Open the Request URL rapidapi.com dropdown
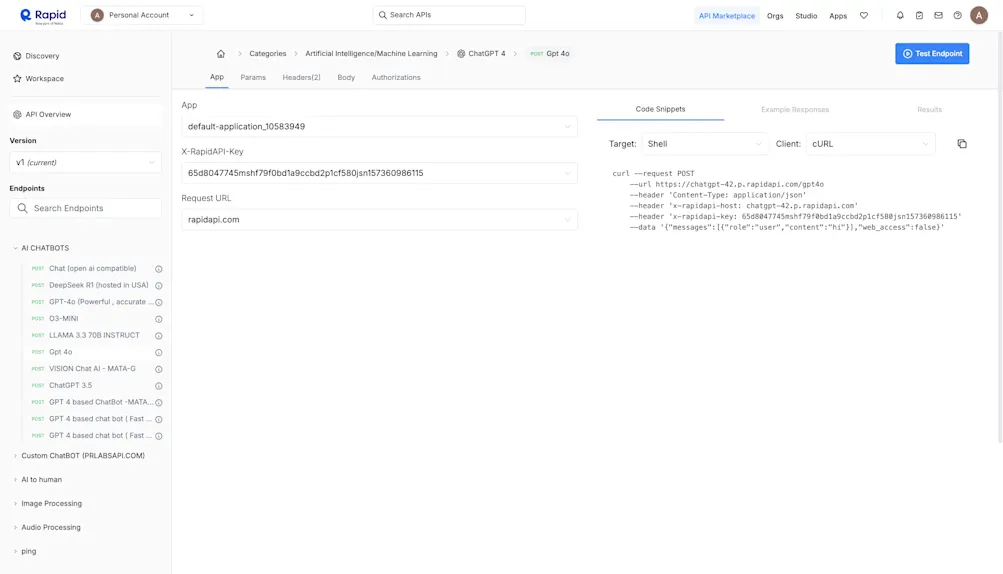Screen dimensions: 1003x574 point(379,219)
